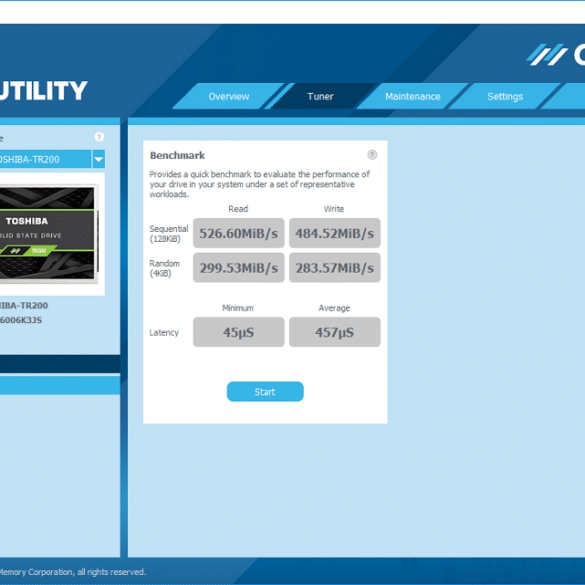The image size is (585, 585).
Task: Switch to the Tuner tab
Action: (320, 96)
